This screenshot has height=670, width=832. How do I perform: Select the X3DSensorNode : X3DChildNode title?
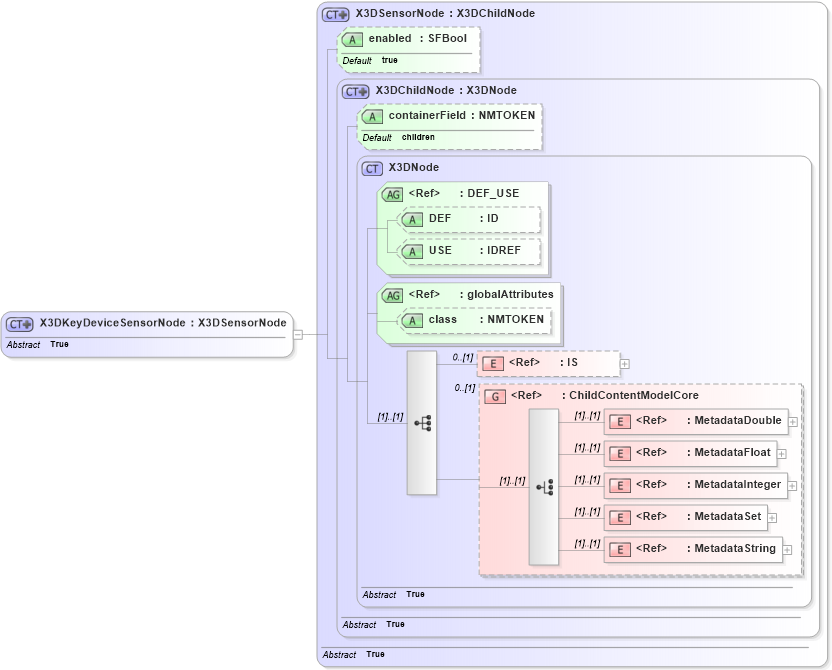point(445,13)
